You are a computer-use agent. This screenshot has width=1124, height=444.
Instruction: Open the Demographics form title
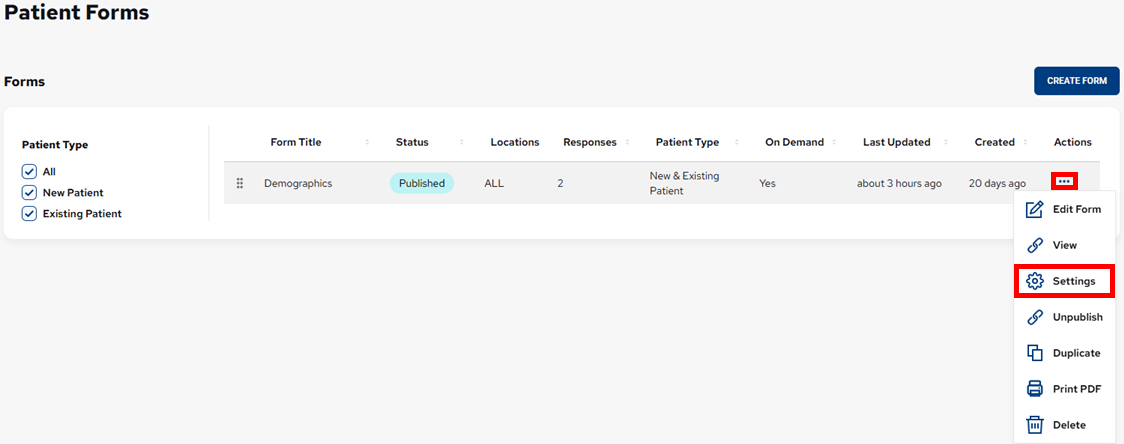coord(298,183)
